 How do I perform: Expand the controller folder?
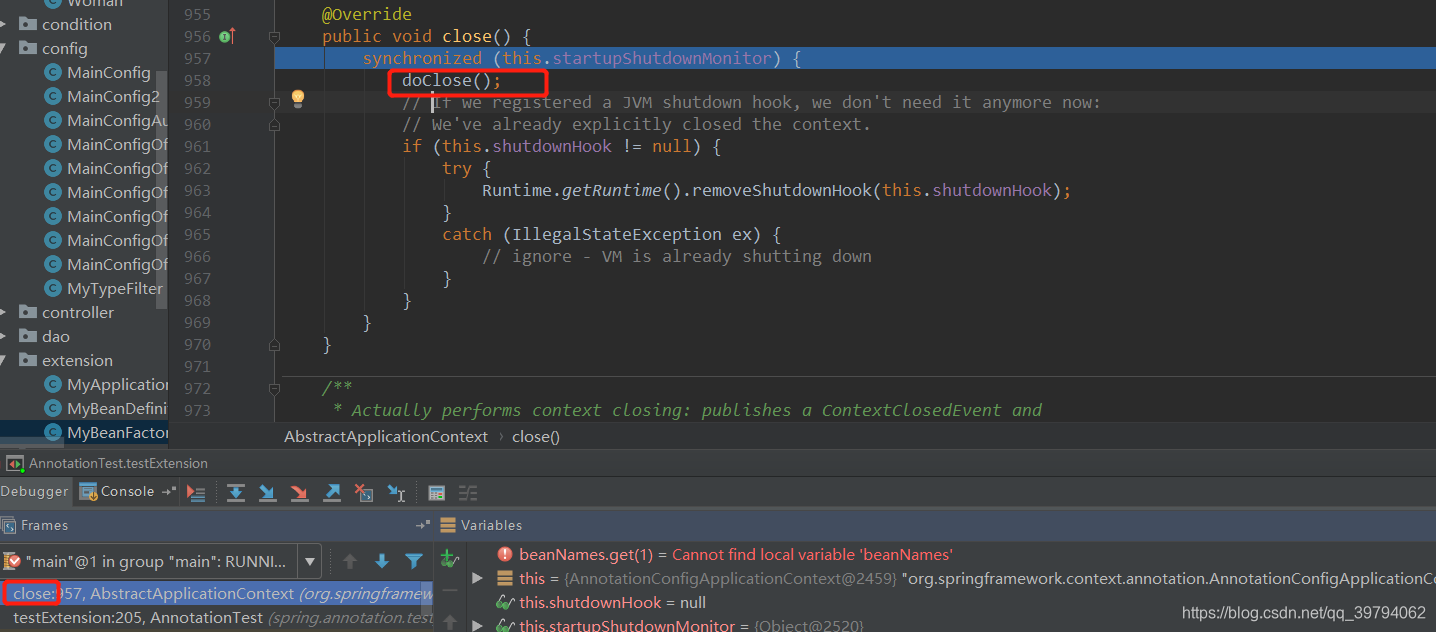(x=4, y=312)
